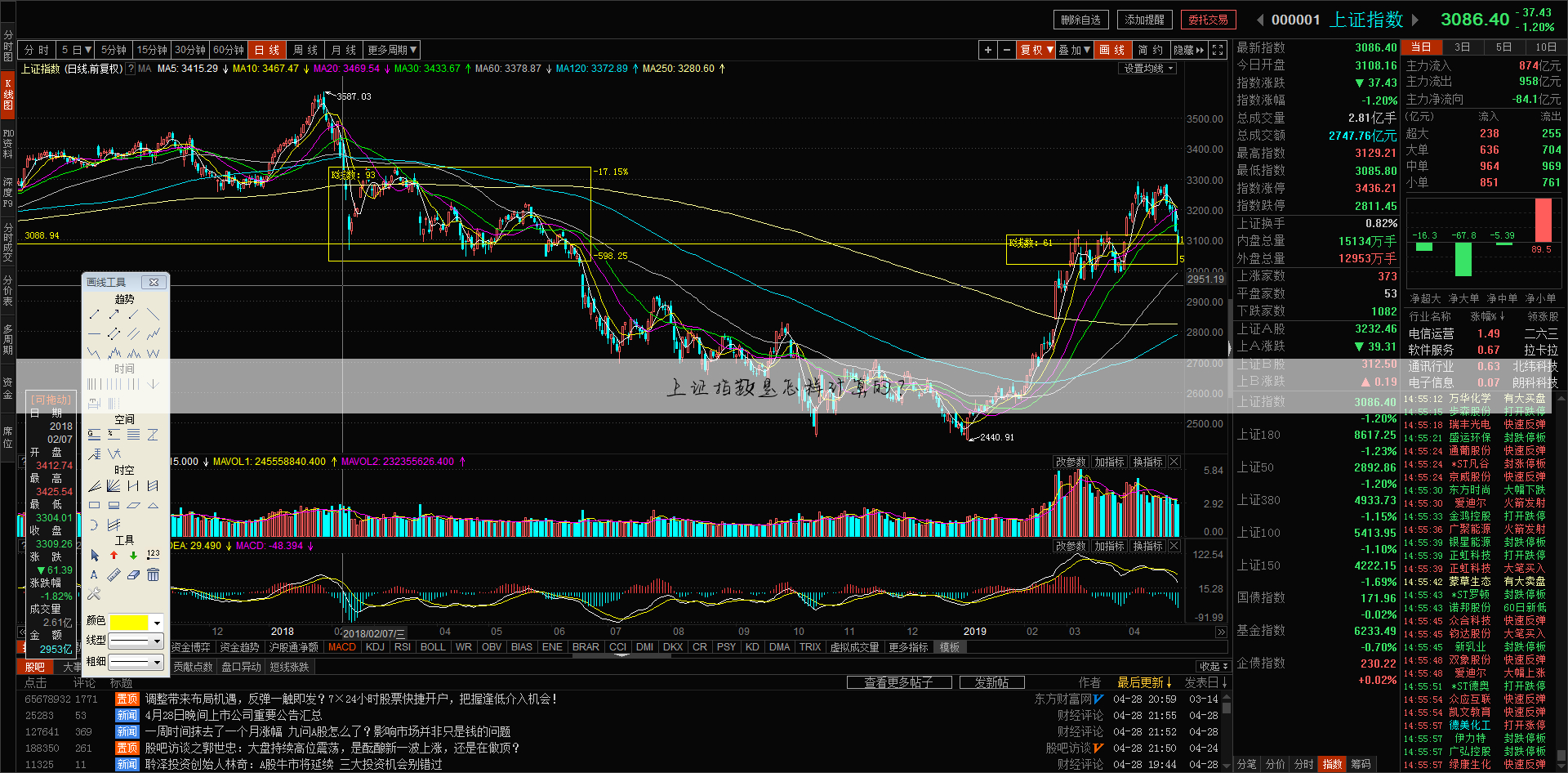The width and height of the screenshot is (1568, 773).
Task: Select the eraser tool
Action: tap(133, 574)
